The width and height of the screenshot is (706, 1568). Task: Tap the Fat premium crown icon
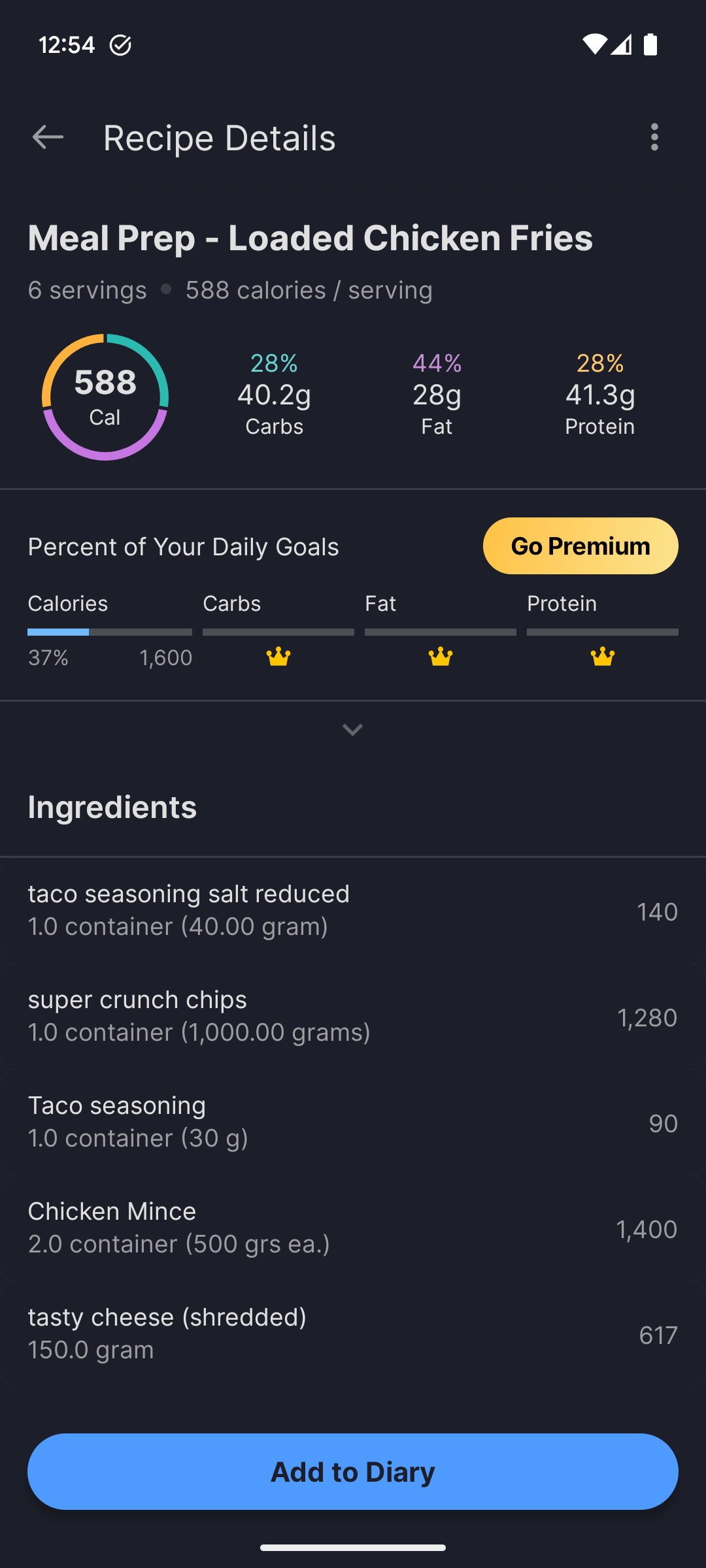(x=441, y=656)
